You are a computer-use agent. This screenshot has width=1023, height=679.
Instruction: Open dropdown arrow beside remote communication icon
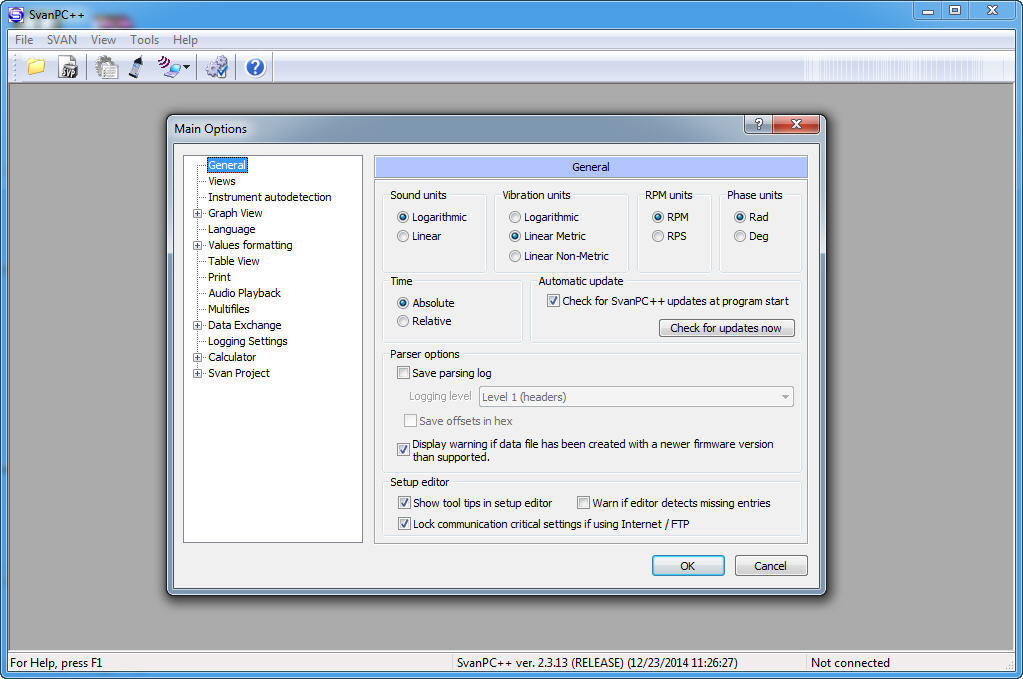187,67
